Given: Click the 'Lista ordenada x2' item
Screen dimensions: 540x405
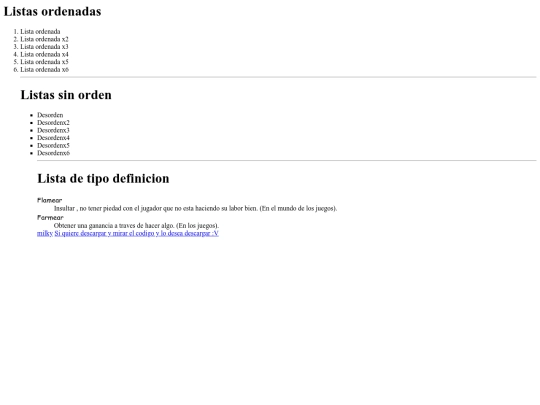Looking at the screenshot, I should tap(44, 39).
